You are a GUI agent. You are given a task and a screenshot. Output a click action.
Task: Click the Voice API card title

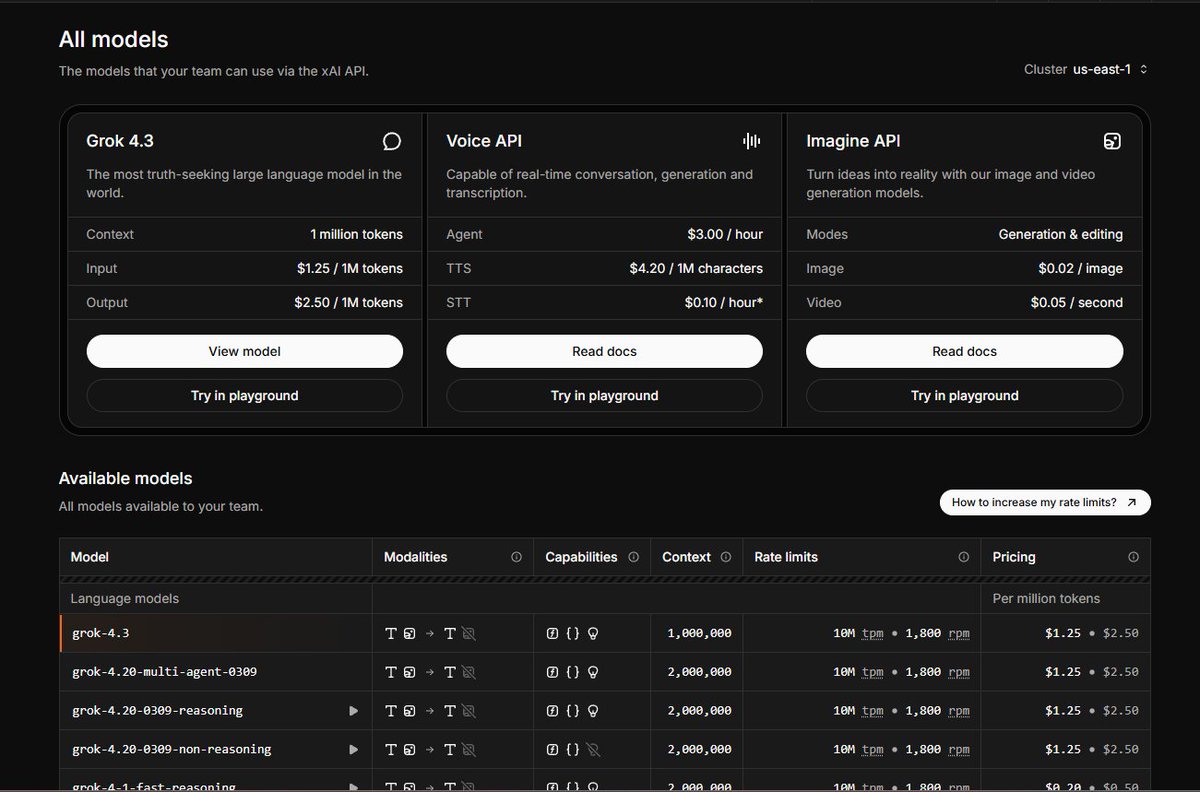(x=484, y=141)
